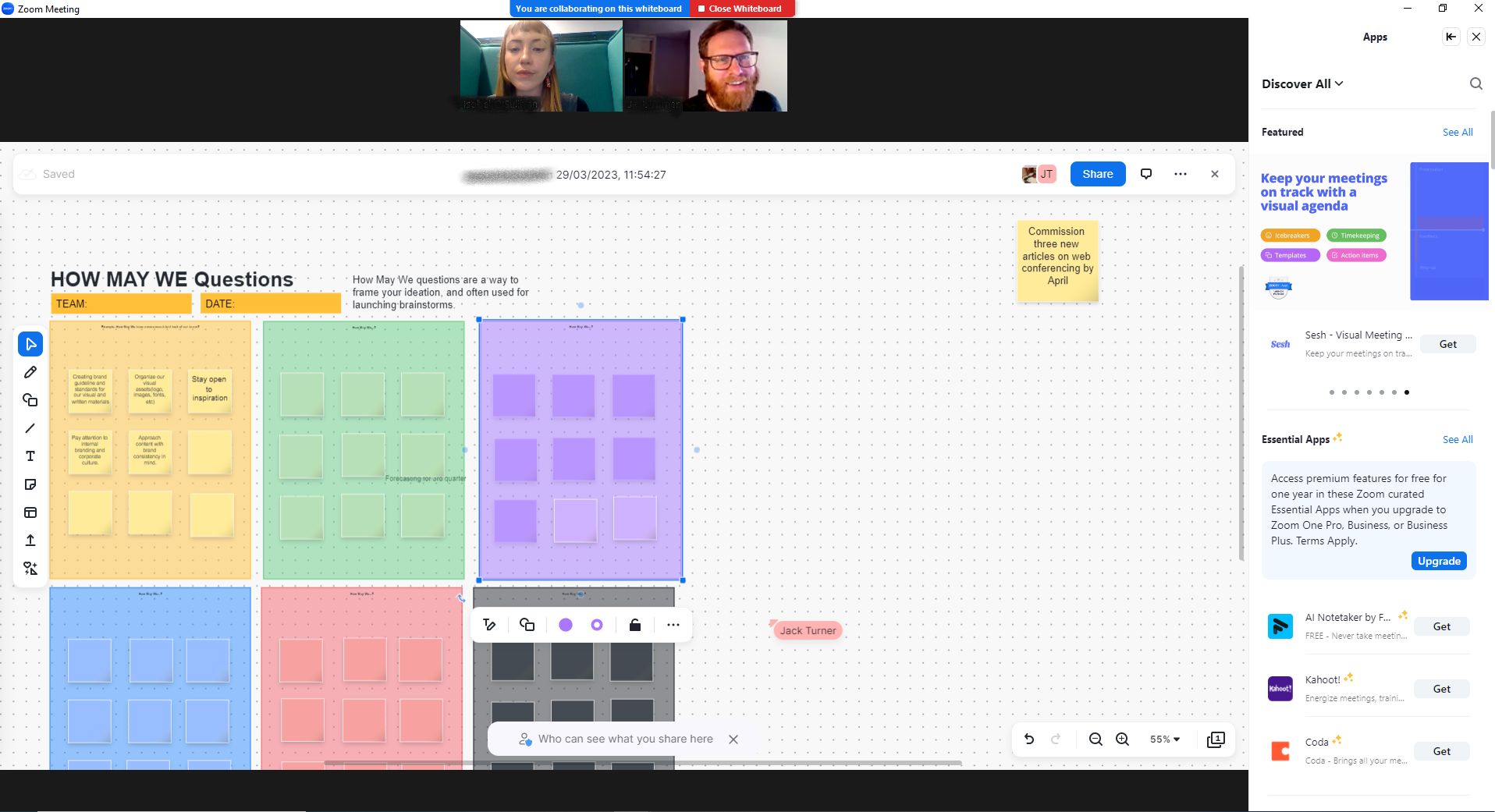Click the red-haired woman's video thumbnail
The image size is (1495, 812).
[x=542, y=66]
